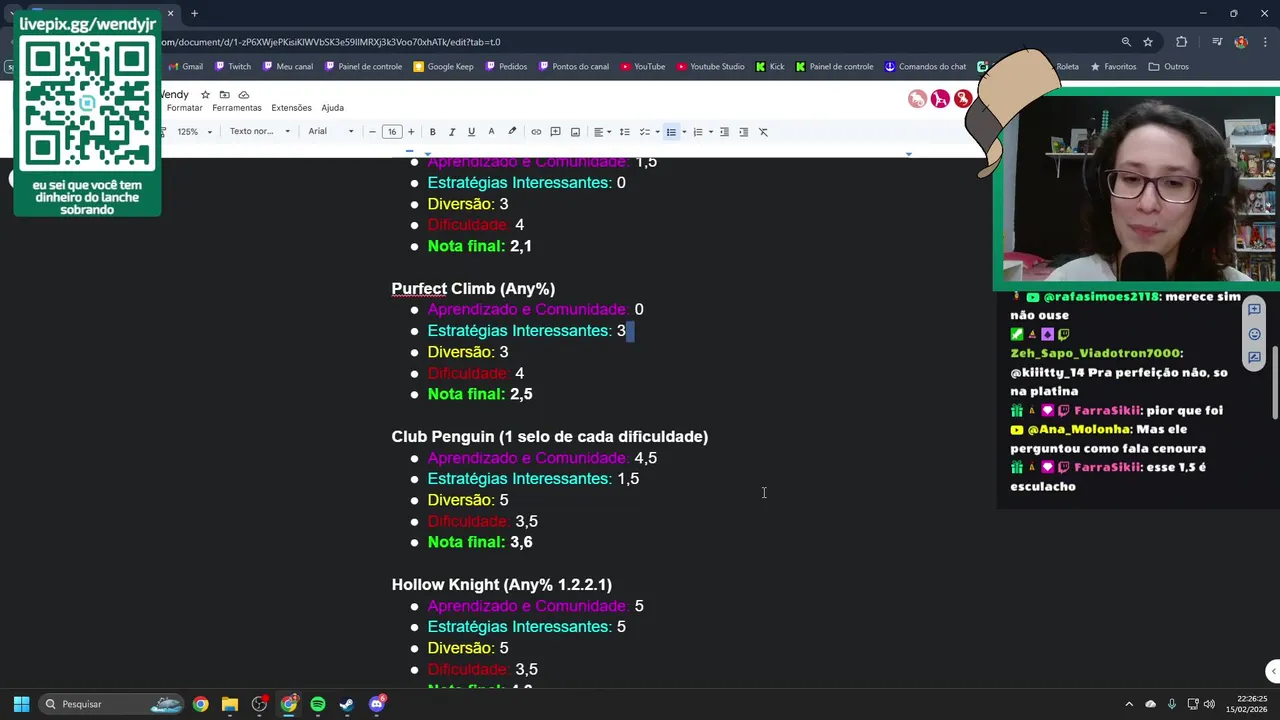Expand bulleted list style options
This screenshot has width=1280, height=720.
coord(684,132)
